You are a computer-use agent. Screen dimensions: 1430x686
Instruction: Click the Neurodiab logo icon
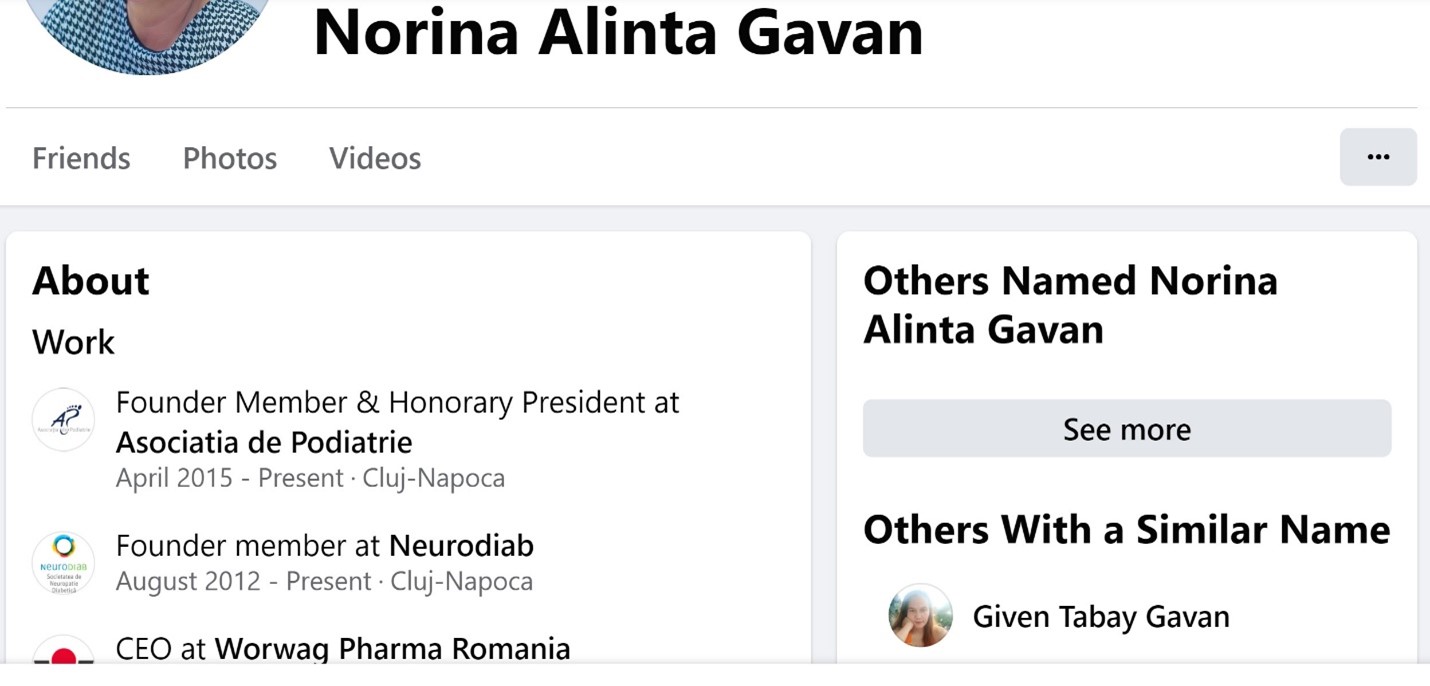63,564
